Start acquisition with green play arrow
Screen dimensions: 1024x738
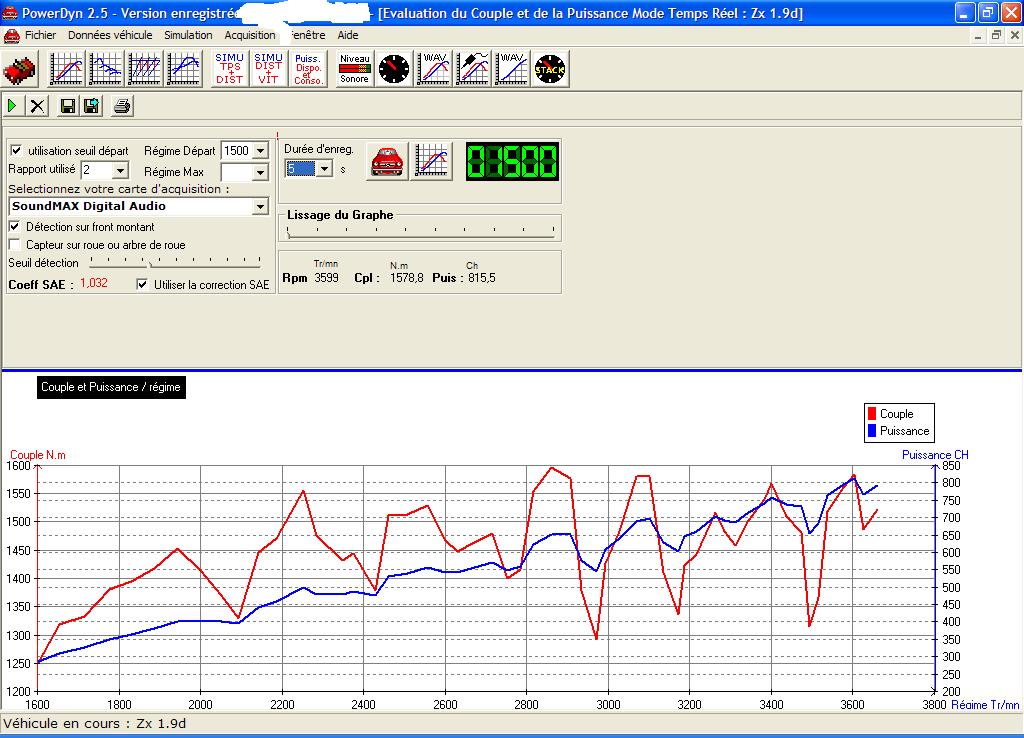pos(13,106)
